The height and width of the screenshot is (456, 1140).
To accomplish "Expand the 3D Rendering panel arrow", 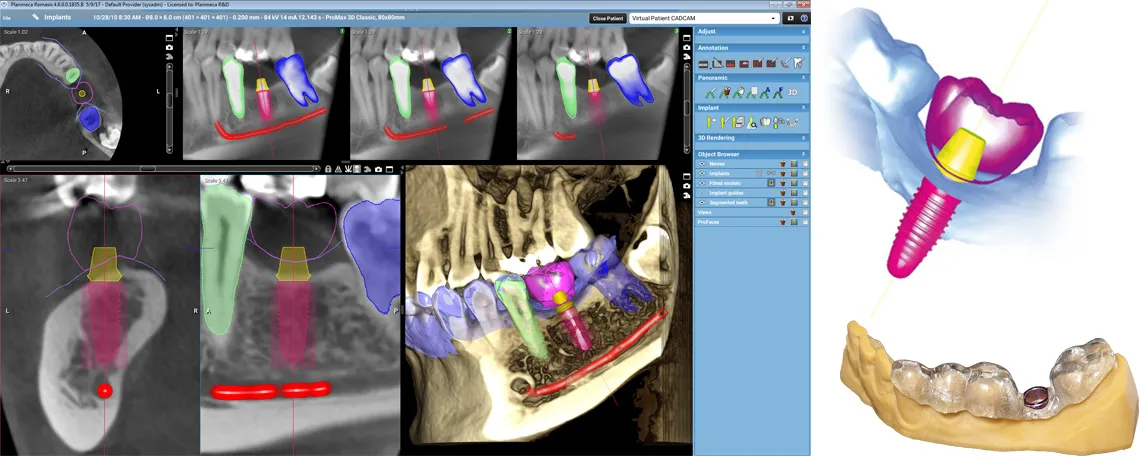I will 803,138.
